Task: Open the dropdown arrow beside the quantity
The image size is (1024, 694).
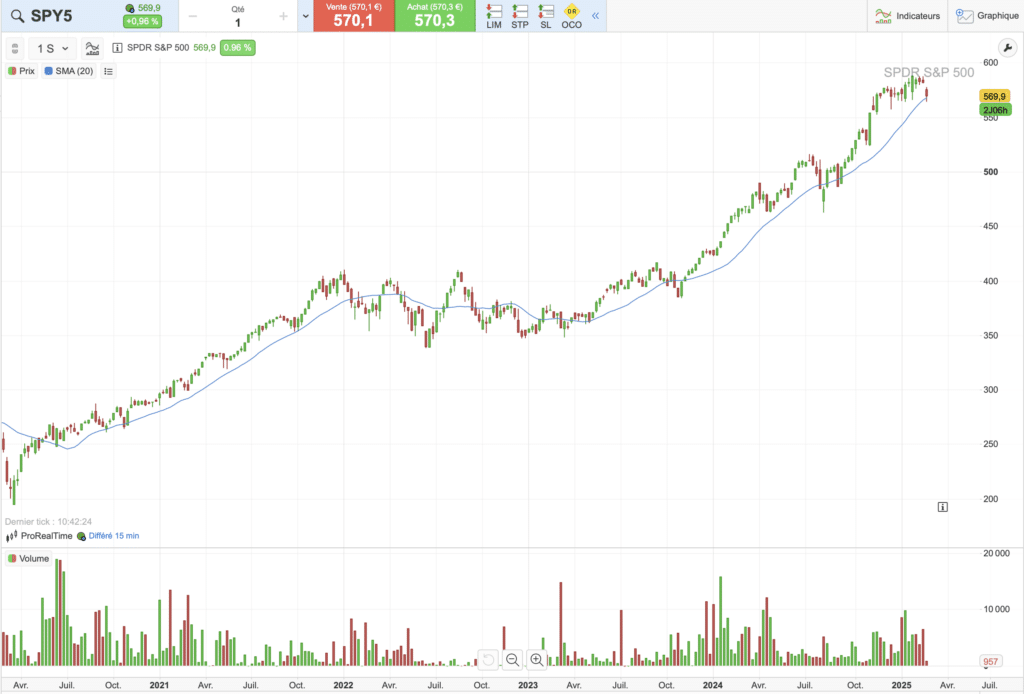Action: click(x=305, y=16)
